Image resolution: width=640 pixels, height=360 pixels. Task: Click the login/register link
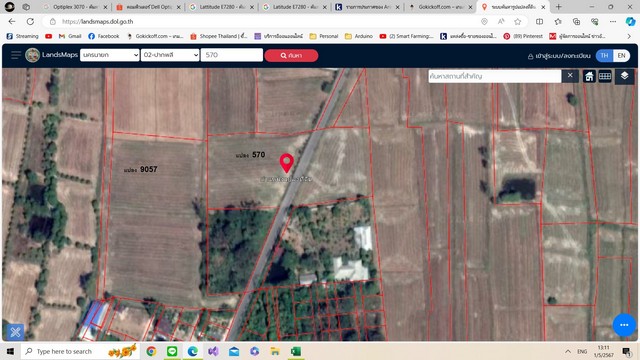(559, 56)
